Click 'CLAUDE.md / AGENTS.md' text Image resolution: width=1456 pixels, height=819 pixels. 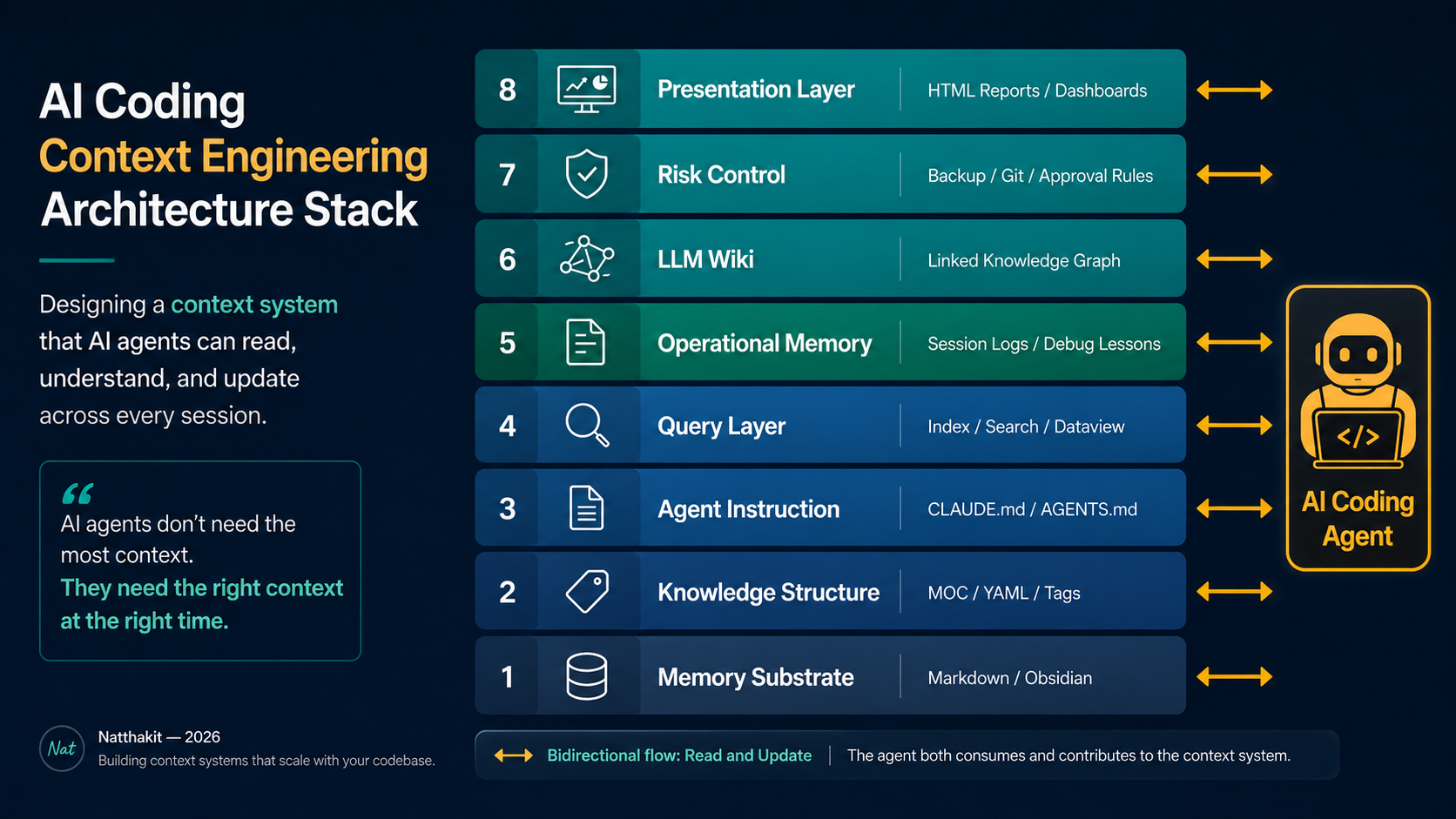1032,509
